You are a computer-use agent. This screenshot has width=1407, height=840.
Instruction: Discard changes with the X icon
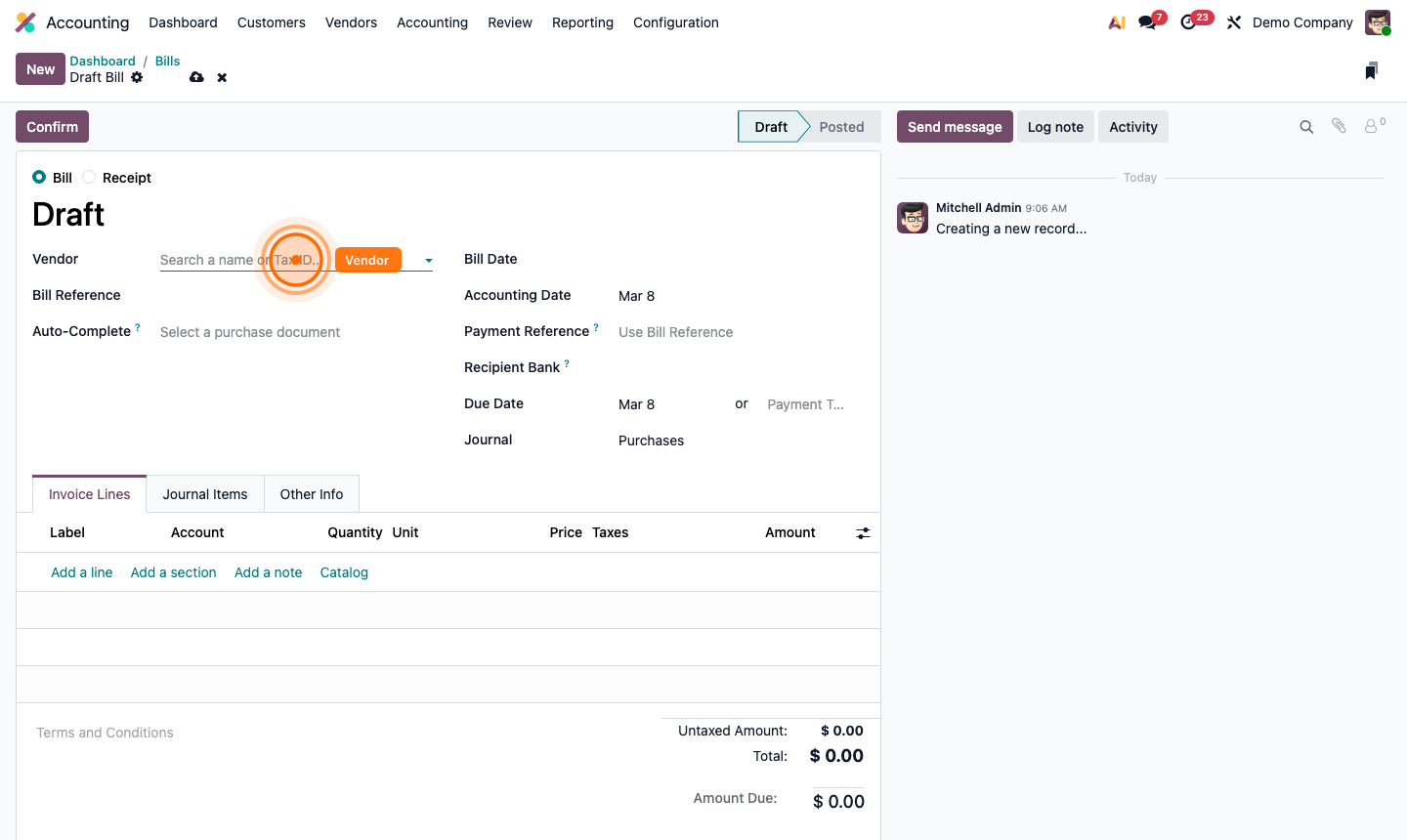click(x=223, y=77)
